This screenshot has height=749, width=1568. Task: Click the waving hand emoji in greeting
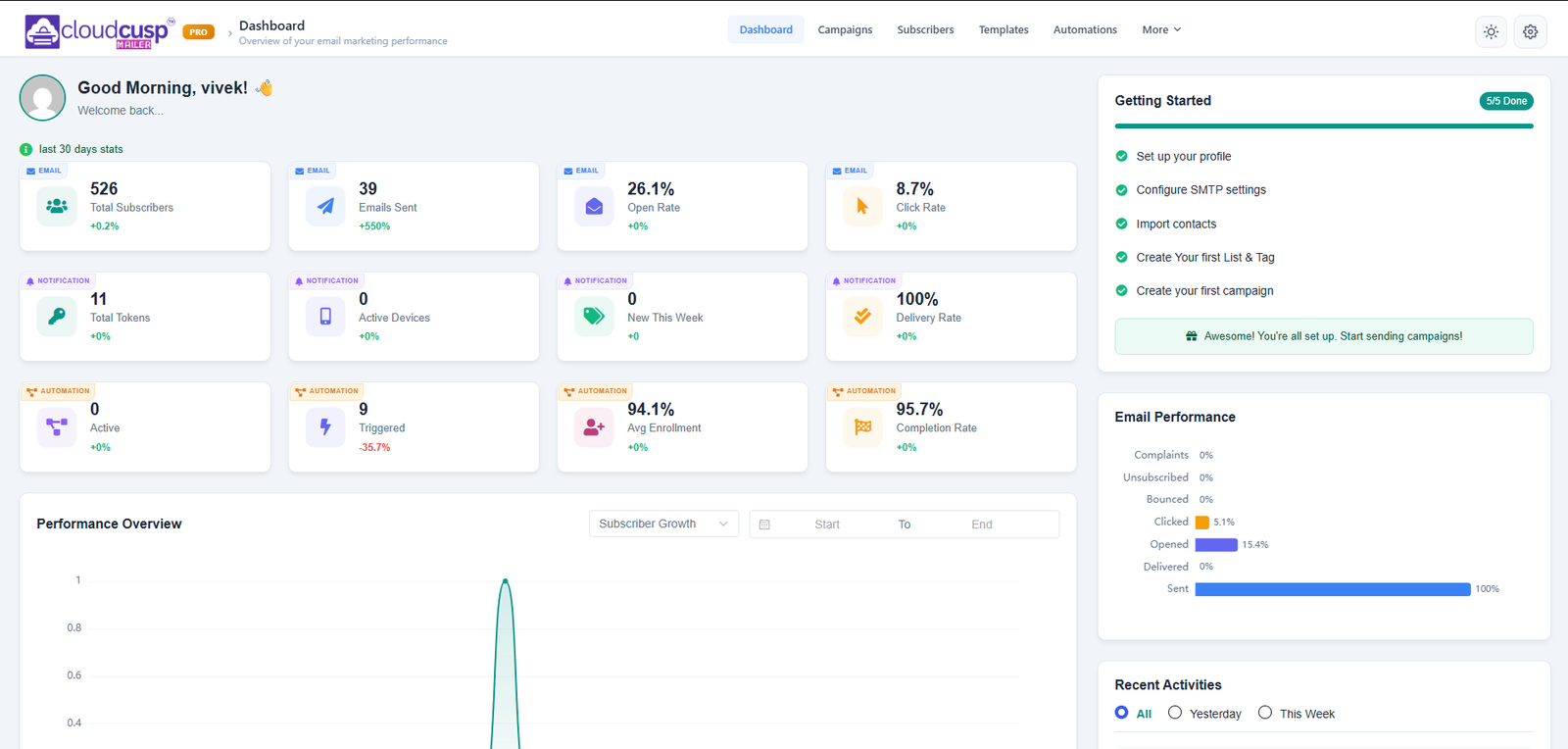[x=264, y=87]
